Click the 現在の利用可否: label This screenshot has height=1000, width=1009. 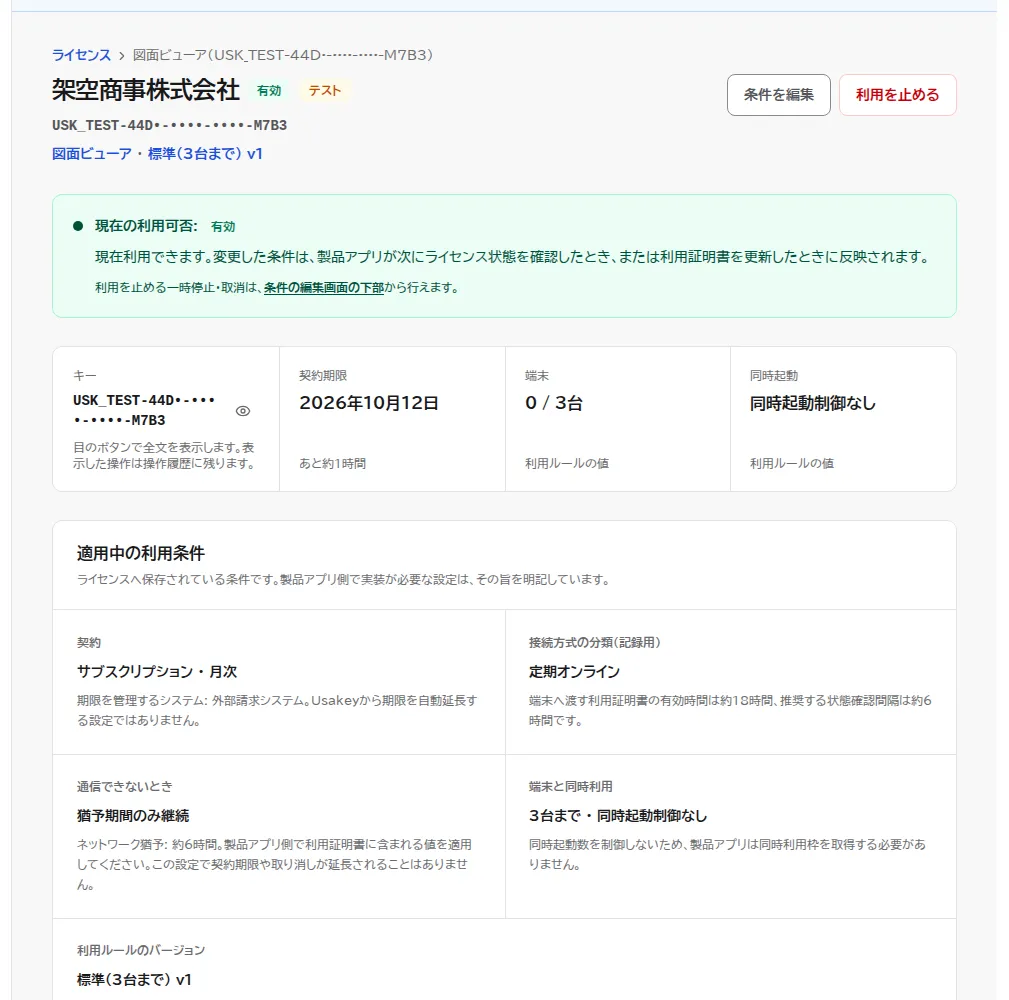[146, 226]
